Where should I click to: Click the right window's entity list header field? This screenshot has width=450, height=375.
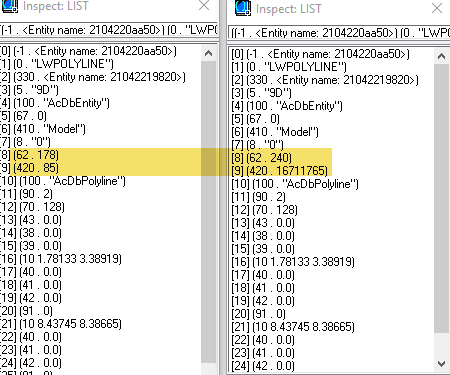click(x=339, y=33)
